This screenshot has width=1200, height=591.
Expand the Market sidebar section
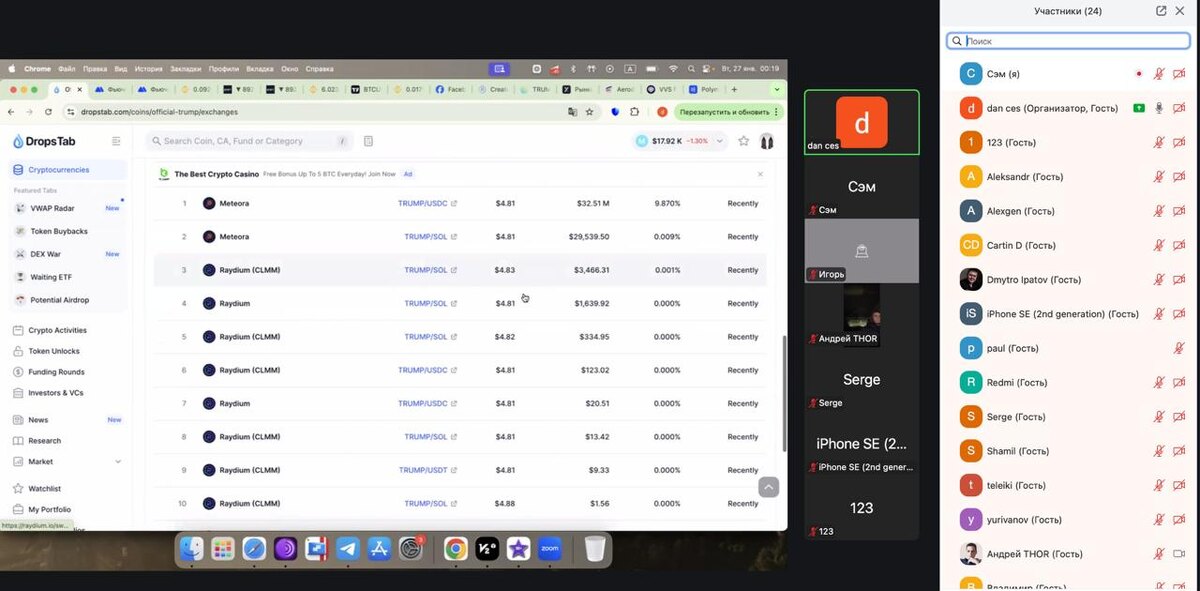[x=68, y=462]
